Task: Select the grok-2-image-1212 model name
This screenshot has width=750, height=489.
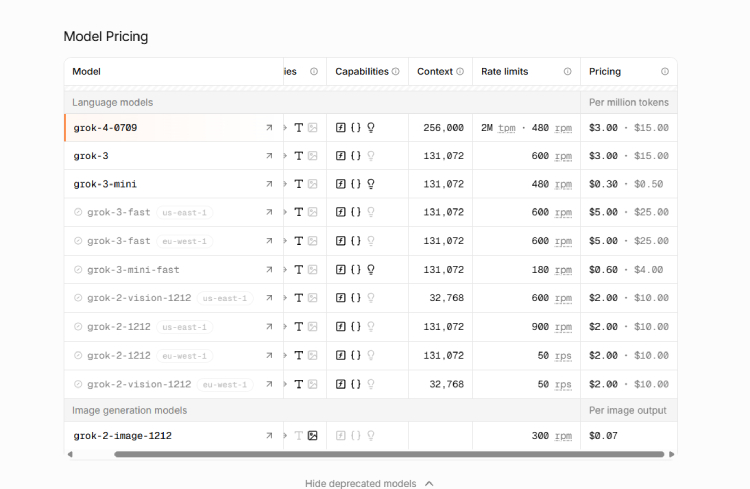Action: 122,436
